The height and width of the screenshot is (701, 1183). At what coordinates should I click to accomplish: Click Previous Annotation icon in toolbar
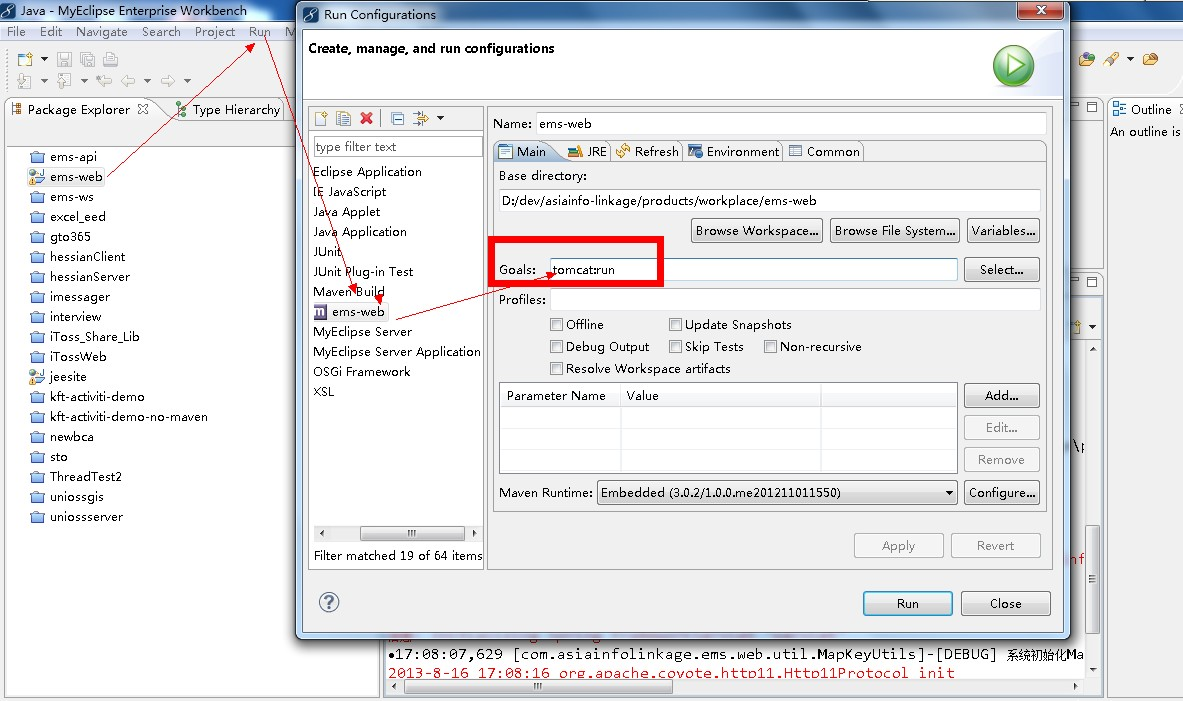[x=64, y=80]
